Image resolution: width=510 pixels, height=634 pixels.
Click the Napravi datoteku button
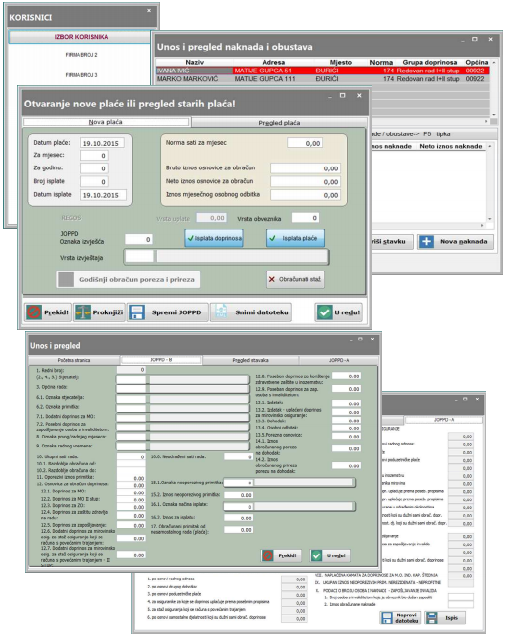pos(400,617)
